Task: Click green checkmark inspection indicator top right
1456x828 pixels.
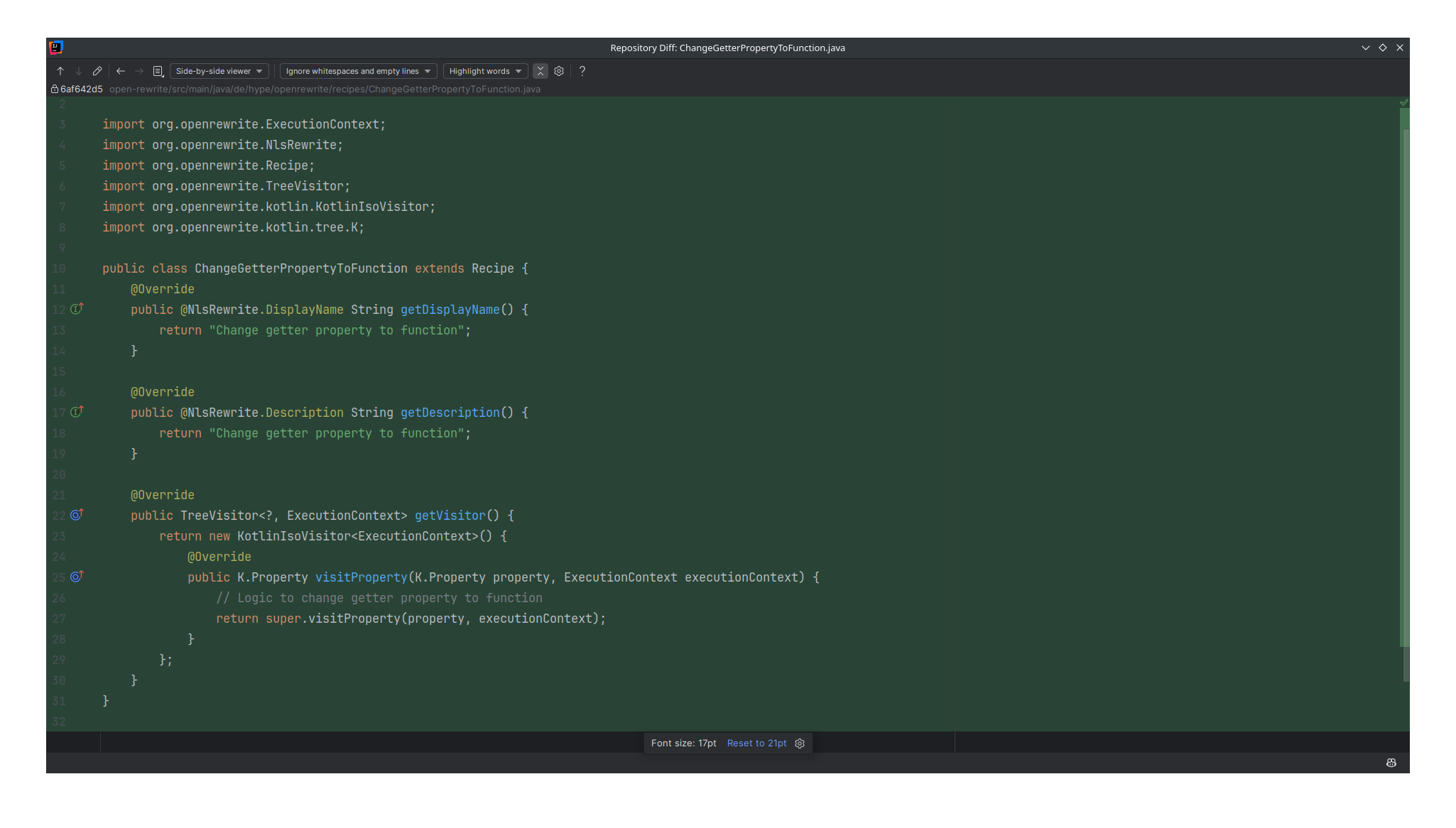Action: [x=1403, y=102]
